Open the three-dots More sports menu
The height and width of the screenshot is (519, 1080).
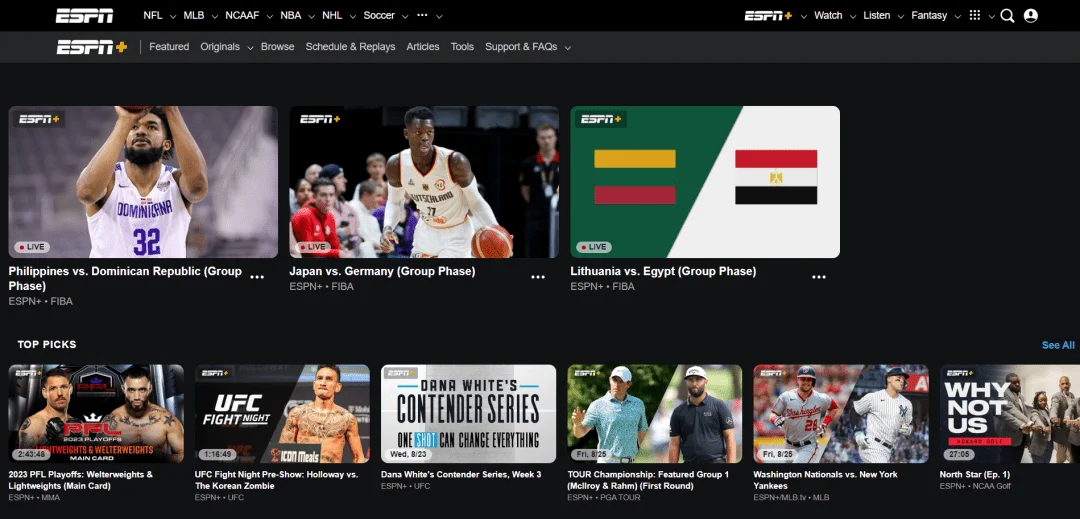click(x=422, y=15)
